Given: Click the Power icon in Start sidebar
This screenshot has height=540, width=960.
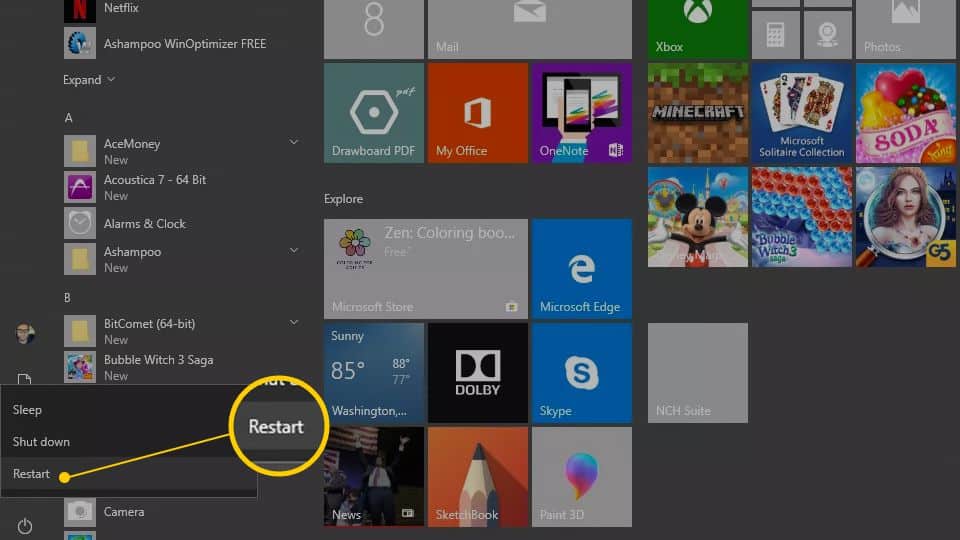Looking at the screenshot, I should (x=25, y=526).
